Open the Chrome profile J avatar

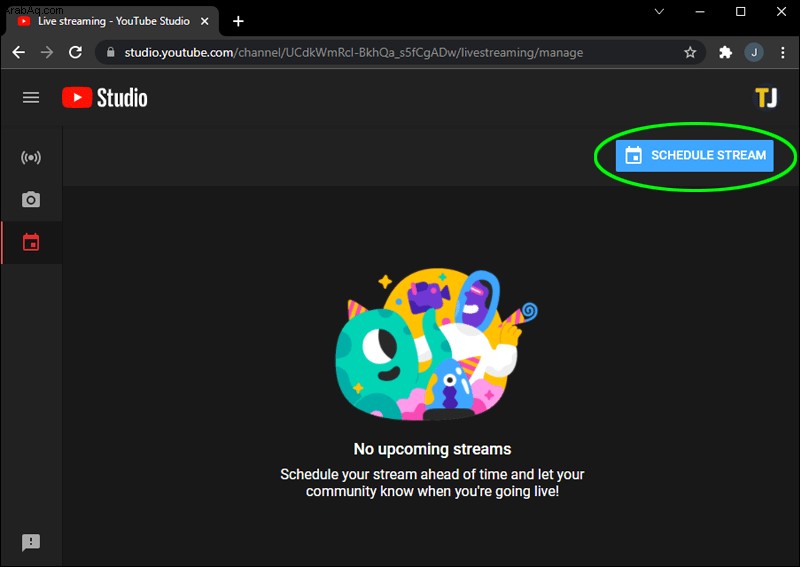pyautogui.click(x=754, y=52)
